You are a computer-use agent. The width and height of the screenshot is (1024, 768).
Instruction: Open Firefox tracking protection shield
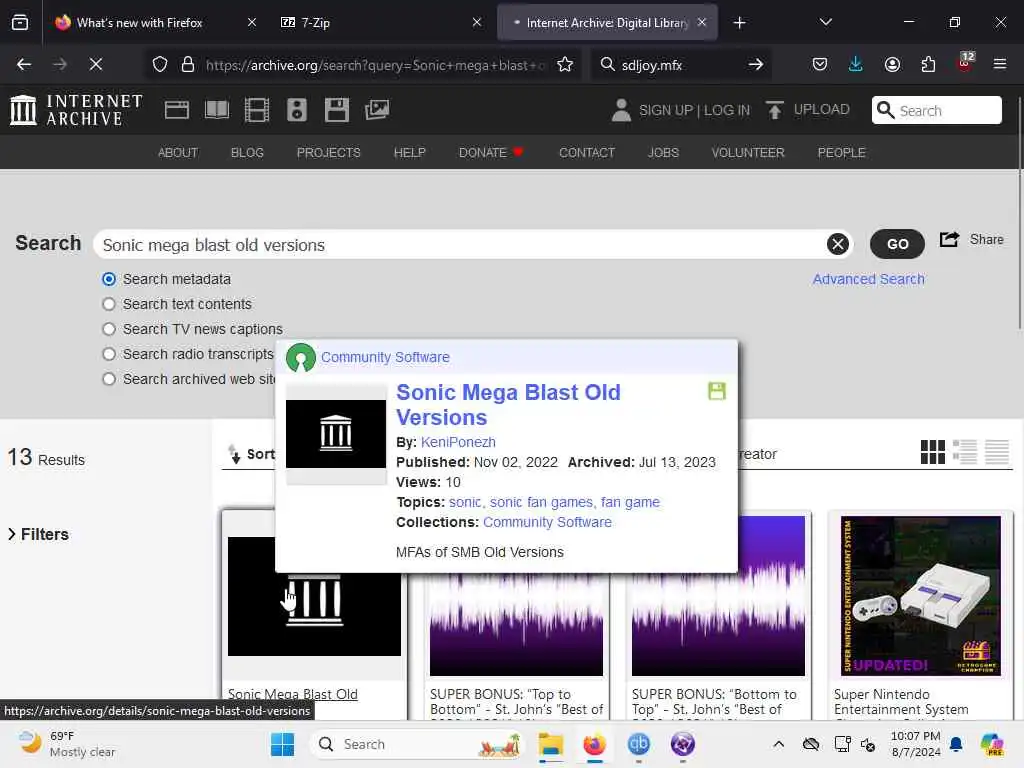click(160, 65)
